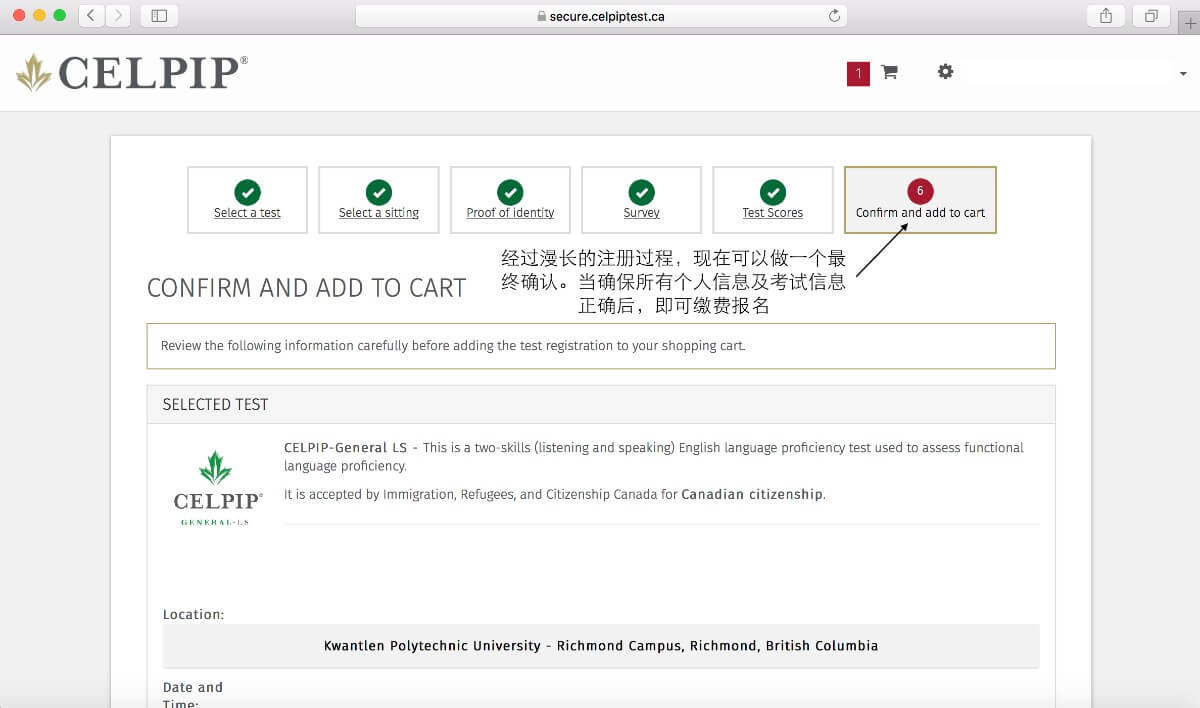This screenshot has height=708, width=1200.
Task: Click the CELPIP-General LS description text
Action: 654,457
